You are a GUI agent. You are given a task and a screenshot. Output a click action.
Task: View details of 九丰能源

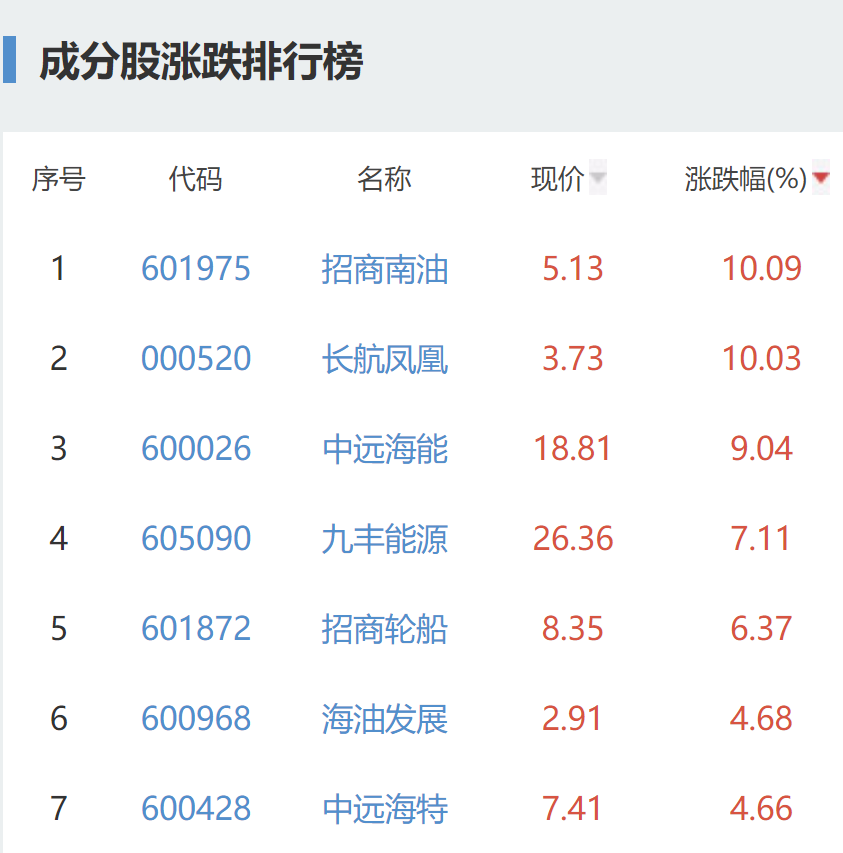[385, 538]
